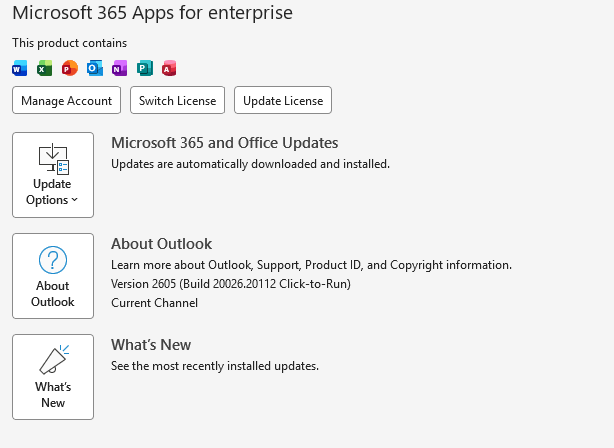Select the 'Current Channel' text
The width and height of the screenshot is (614, 448).
(x=154, y=303)
